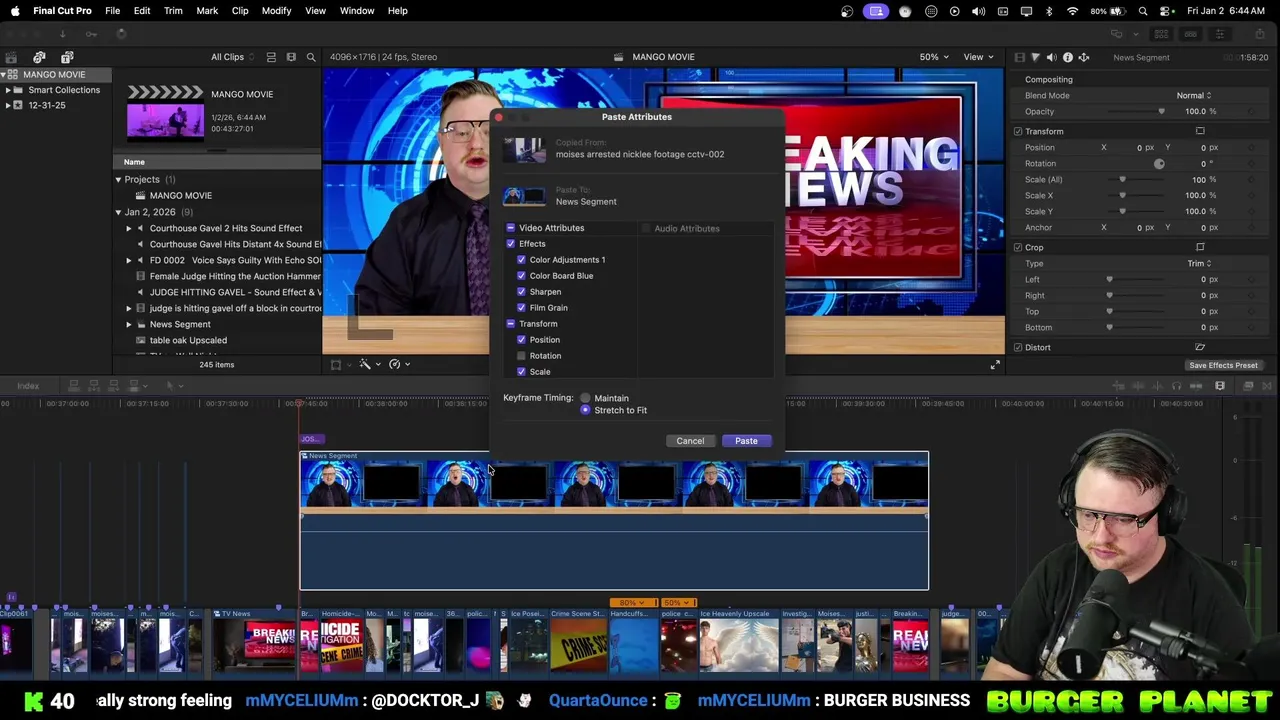Click the browser search magnifier
The height and width of the screenshot is (720, 1280).
(x=311, y=57)
